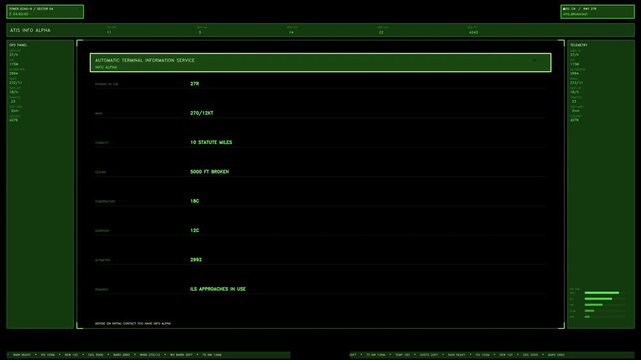This screenshot has width=641, height=360.
Task: Select the advise on initial contact note
Action: [133, 324]
